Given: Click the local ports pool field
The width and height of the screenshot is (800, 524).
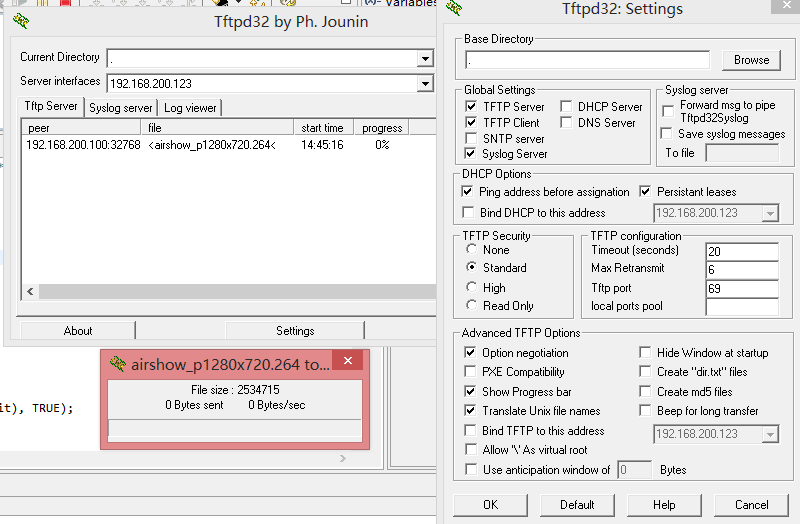Looking at the screenshot, I should click(742, 307).
